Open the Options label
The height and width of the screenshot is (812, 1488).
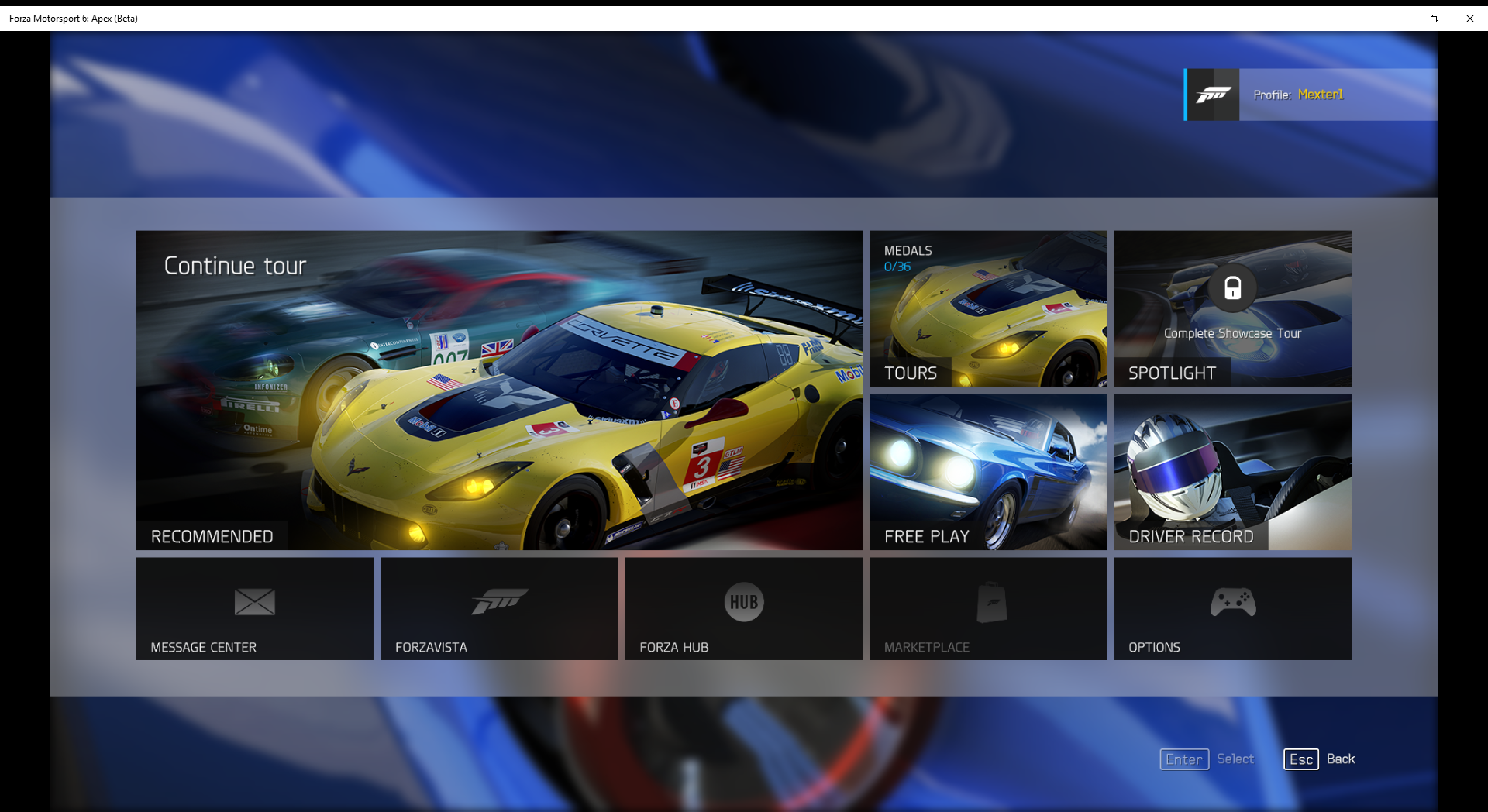click(x=1154, y=647)
